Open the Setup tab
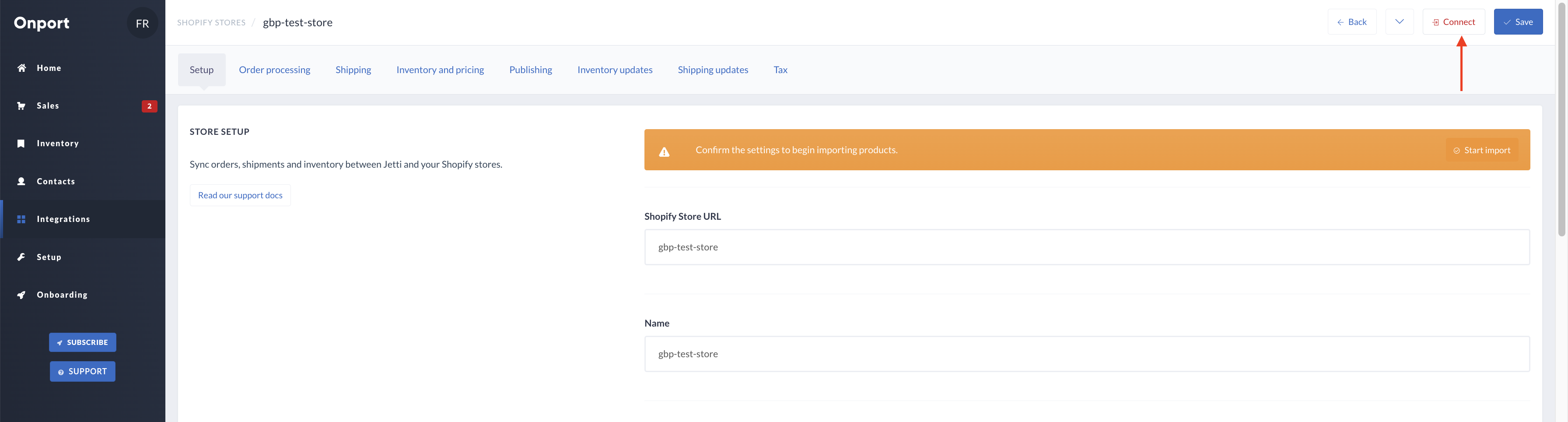Viewport: 1568px width, 422px height. tap(202, 70)
